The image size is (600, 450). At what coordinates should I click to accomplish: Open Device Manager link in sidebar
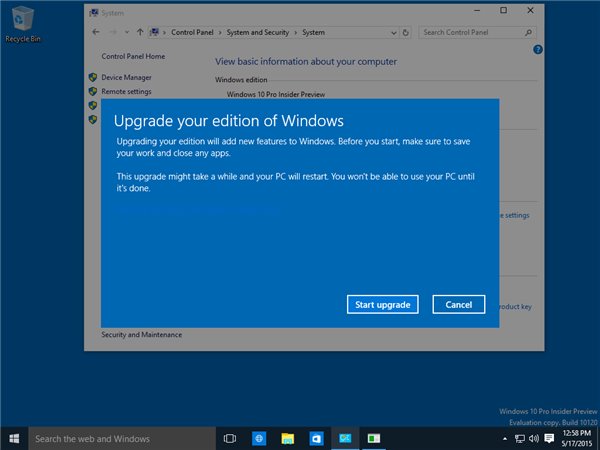[x=125, y=77]
